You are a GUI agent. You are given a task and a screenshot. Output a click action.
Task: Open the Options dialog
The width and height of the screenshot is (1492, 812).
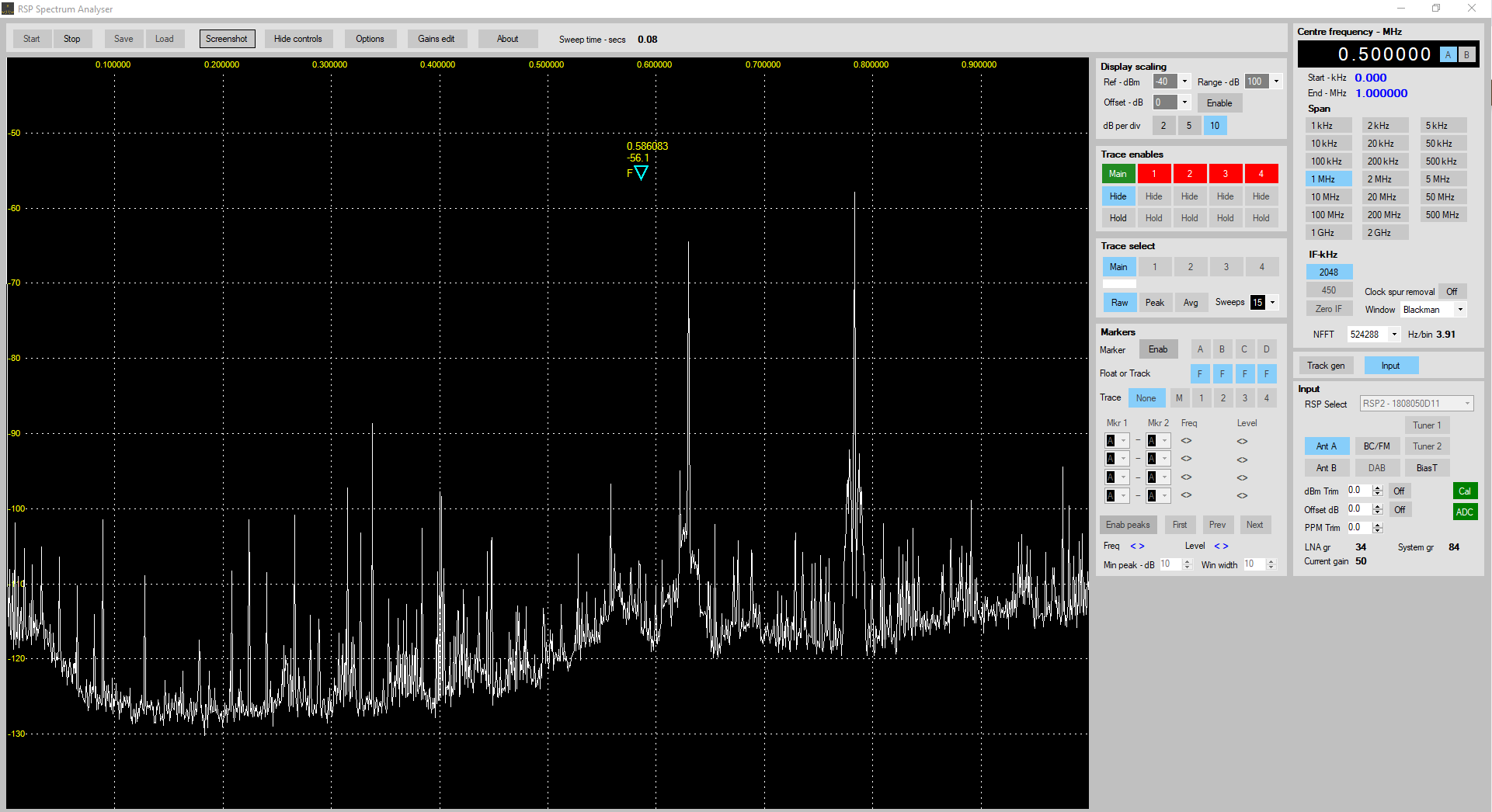(x=370, y=39)
